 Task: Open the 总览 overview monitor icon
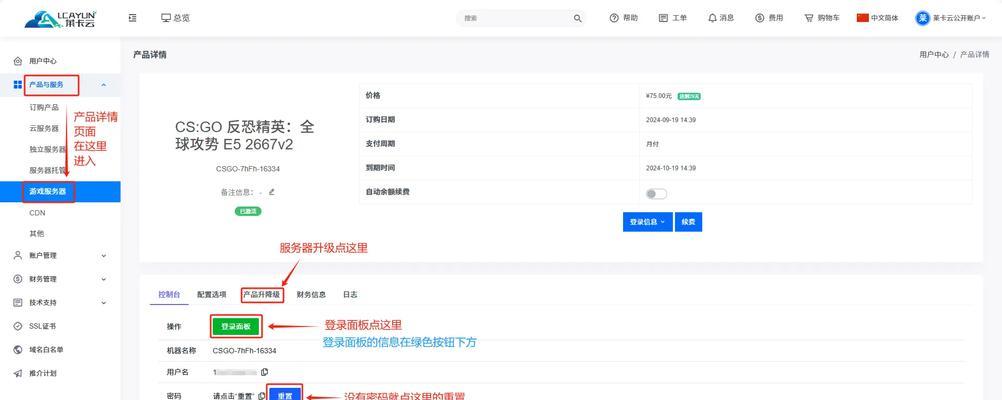tap(166, 18)
